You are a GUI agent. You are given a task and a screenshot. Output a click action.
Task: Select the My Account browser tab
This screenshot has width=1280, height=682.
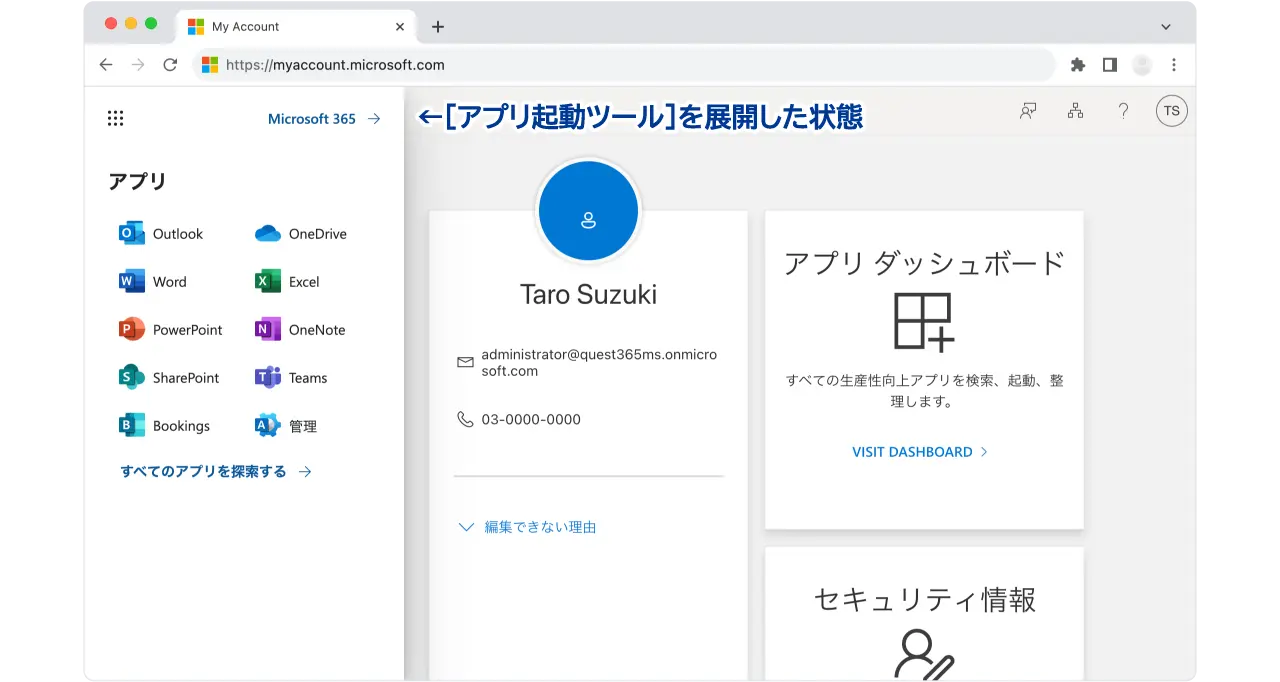pyautogui.click(x=297, y=27)
